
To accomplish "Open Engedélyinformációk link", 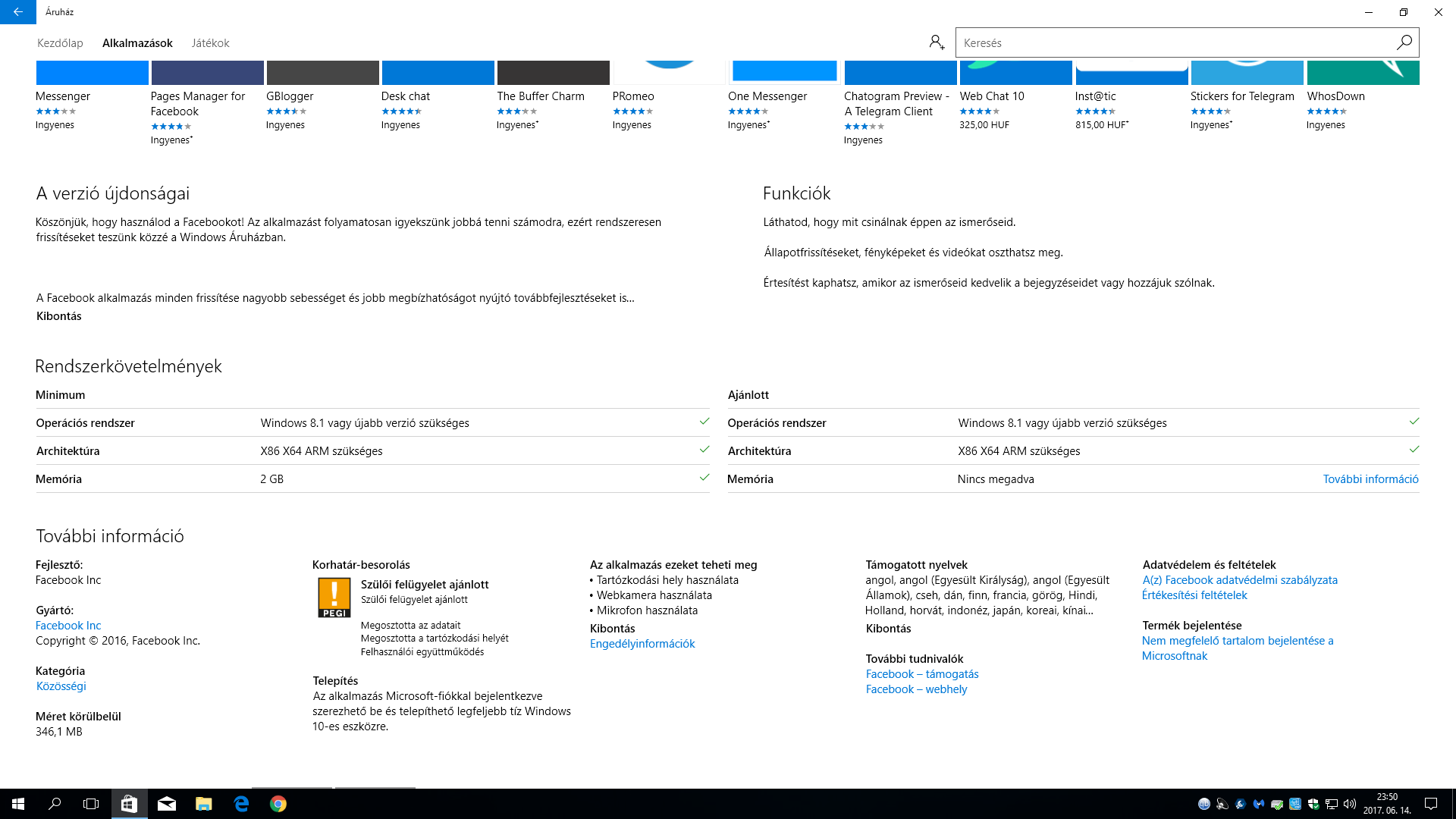I will [642, 644].
